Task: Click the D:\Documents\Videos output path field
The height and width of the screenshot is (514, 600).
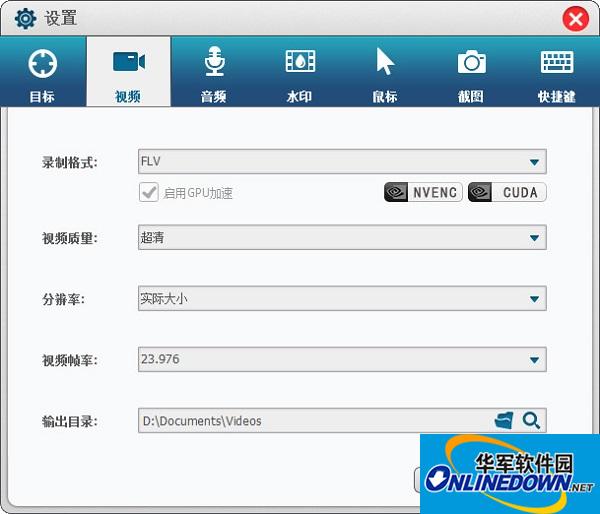Action: point(316,421)
